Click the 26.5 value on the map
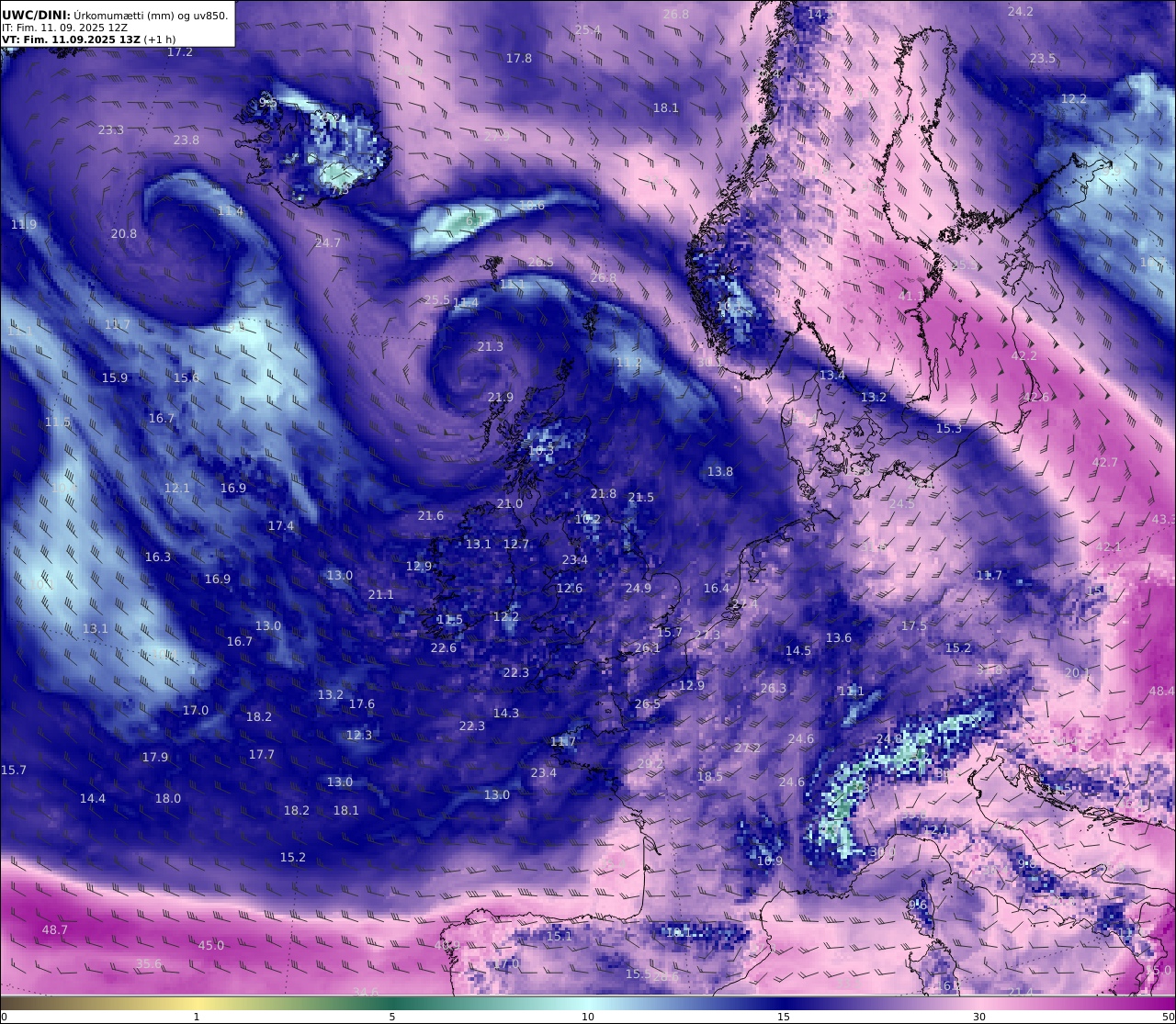 click(648, 704)
